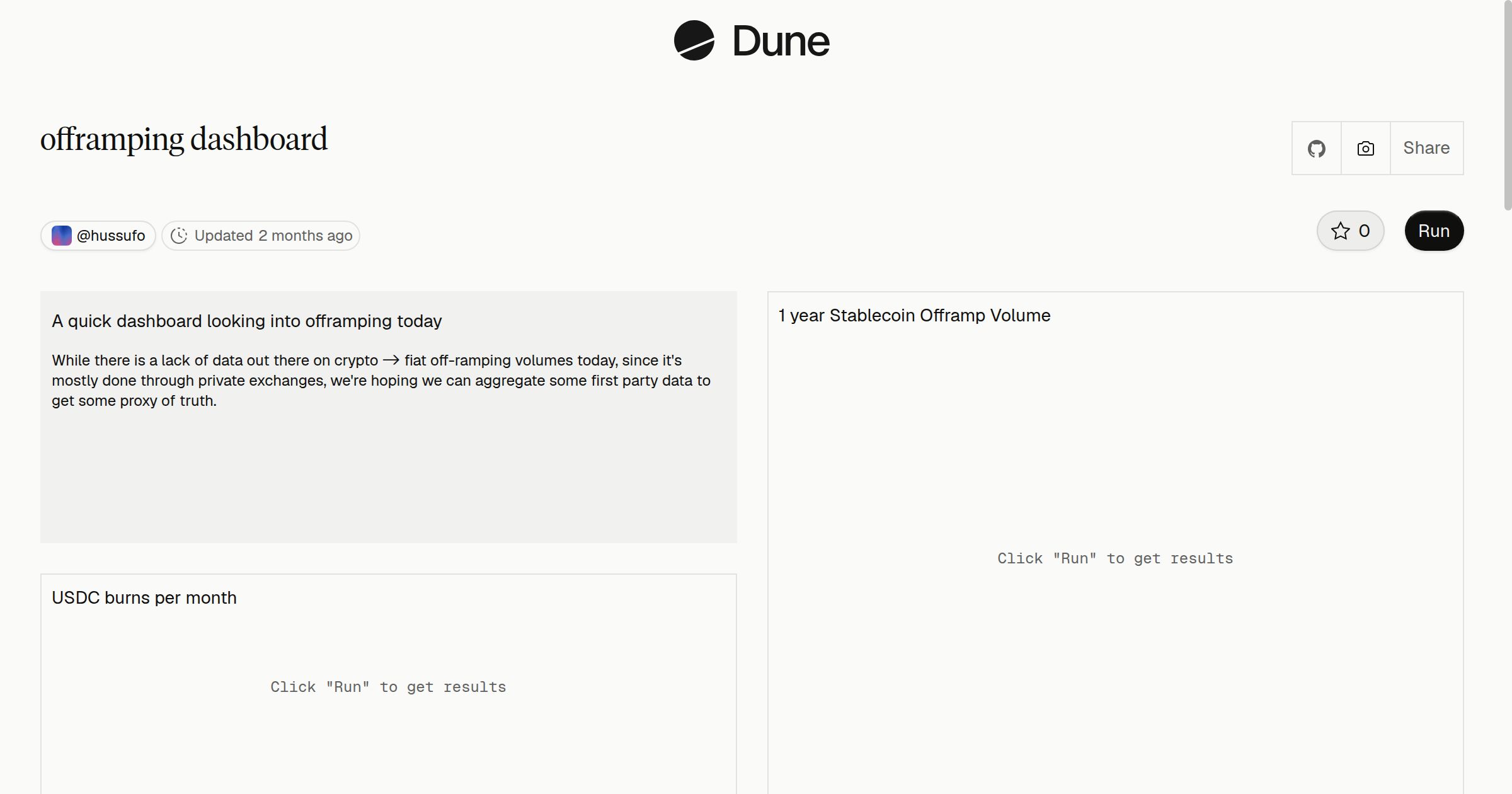Screen dimensions: 1512x794
Task: Click the Updated 2 months ago badge
Action: tap(261, 236)
